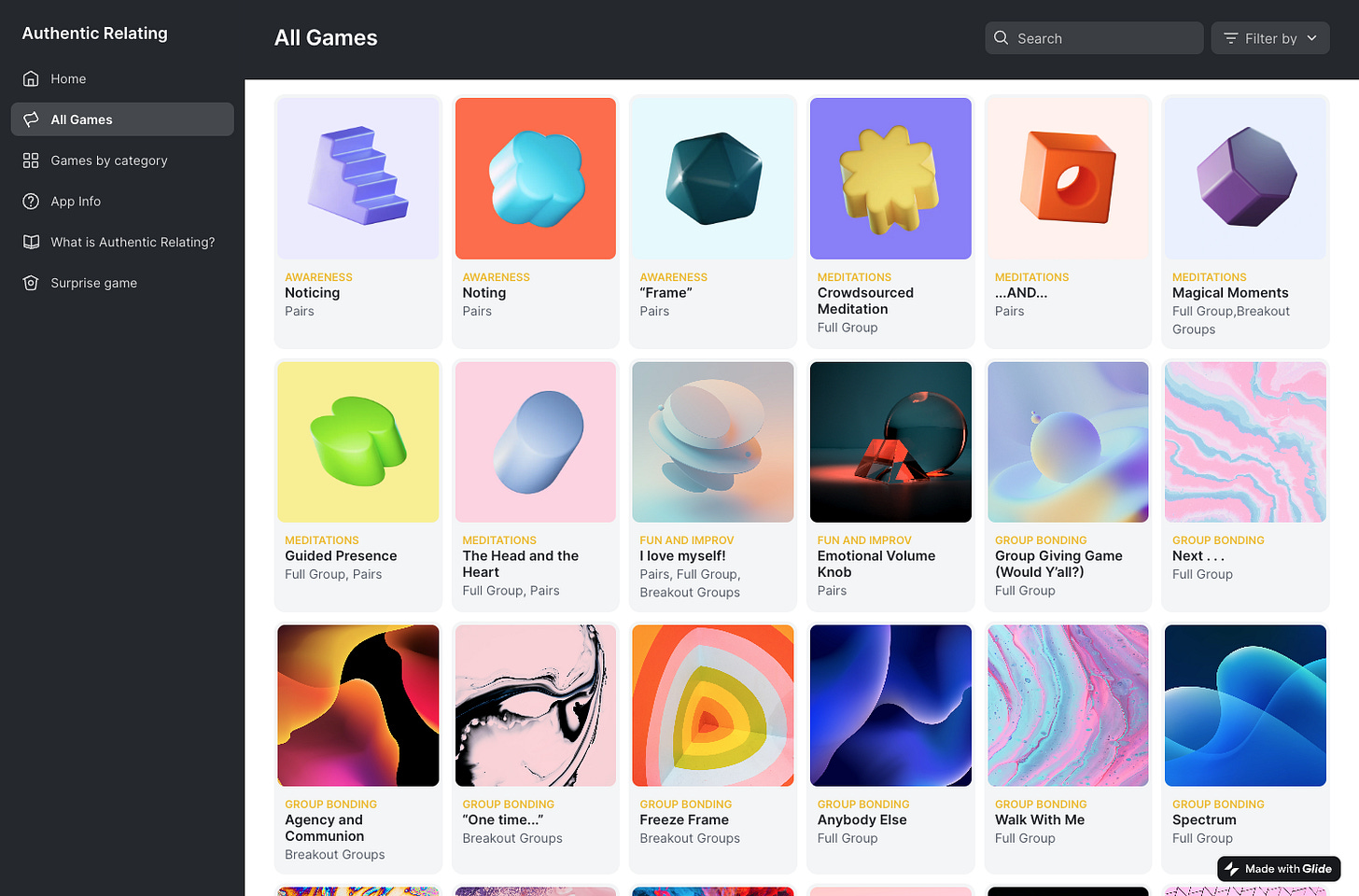Open the Filter by dropdown
1359x896 pixels.
click(x=1270, y=38)
